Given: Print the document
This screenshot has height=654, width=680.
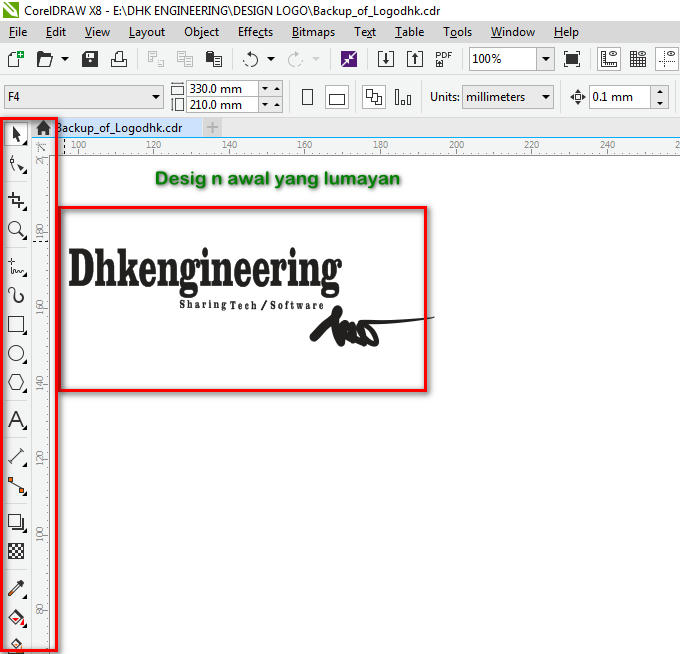Looking at the screenshot, I should [118, 59].
